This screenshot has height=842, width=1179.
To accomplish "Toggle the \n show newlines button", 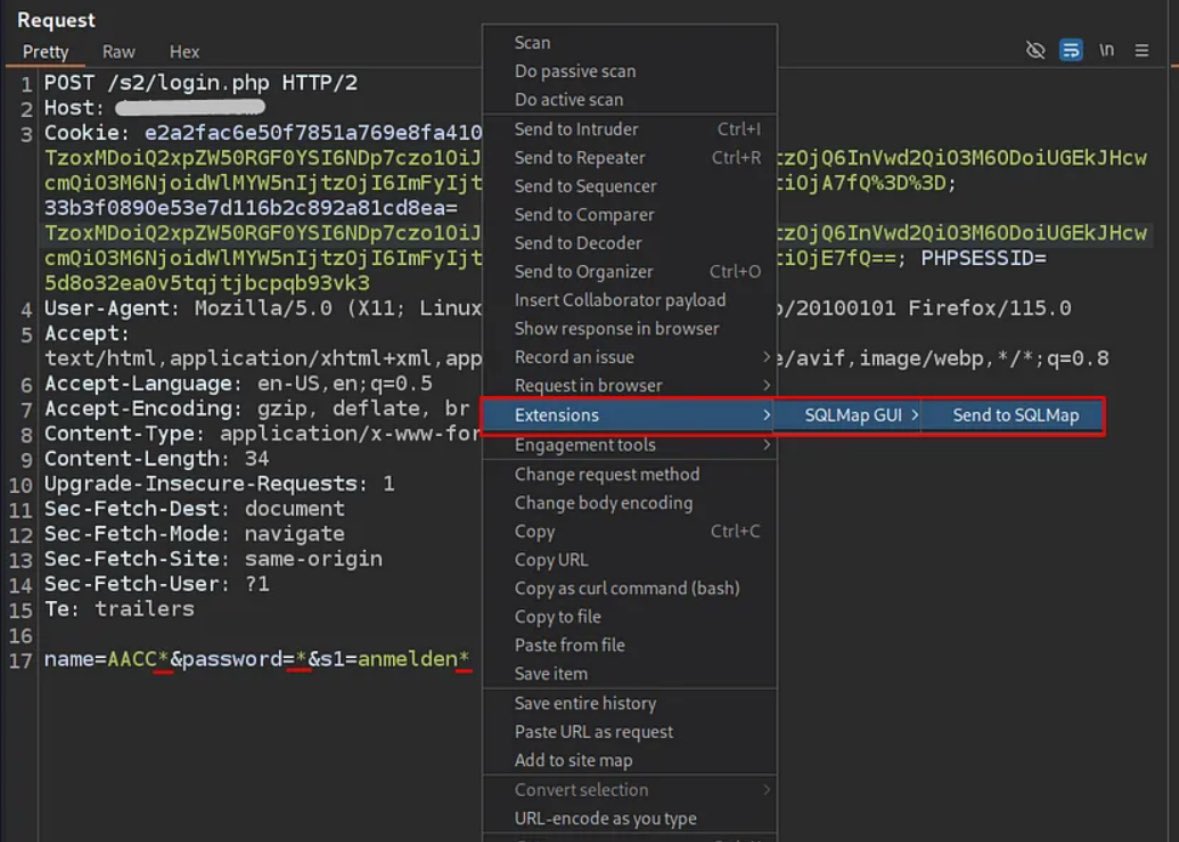I will click(1106, 50).
